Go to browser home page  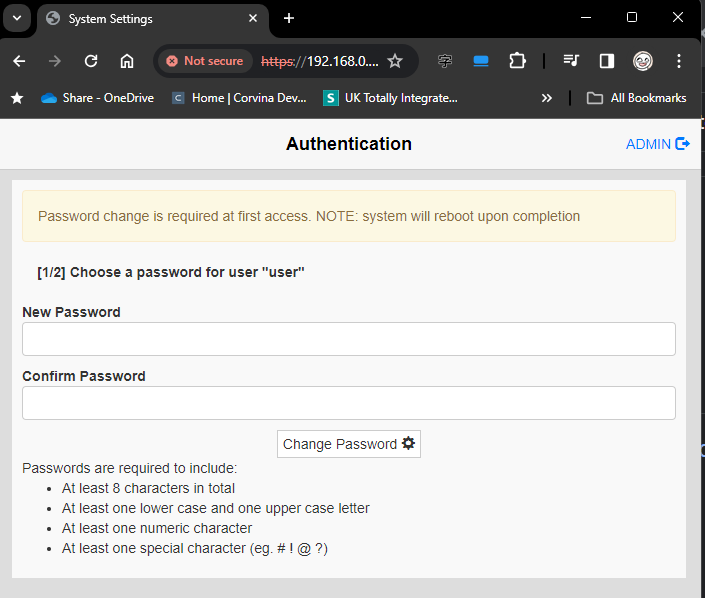(x=127, y=61)
